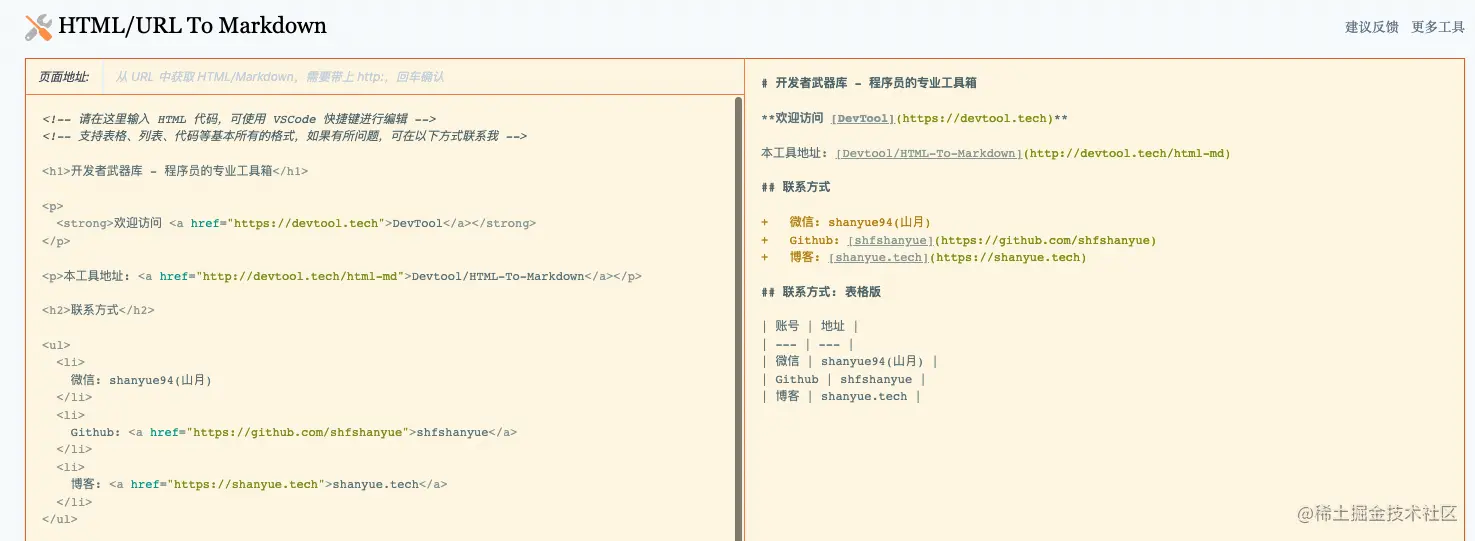Click the HTML/URL To Markdown title
This screenshot has height=541, width=1475.
pyautogui.click(x=192, y=26)
